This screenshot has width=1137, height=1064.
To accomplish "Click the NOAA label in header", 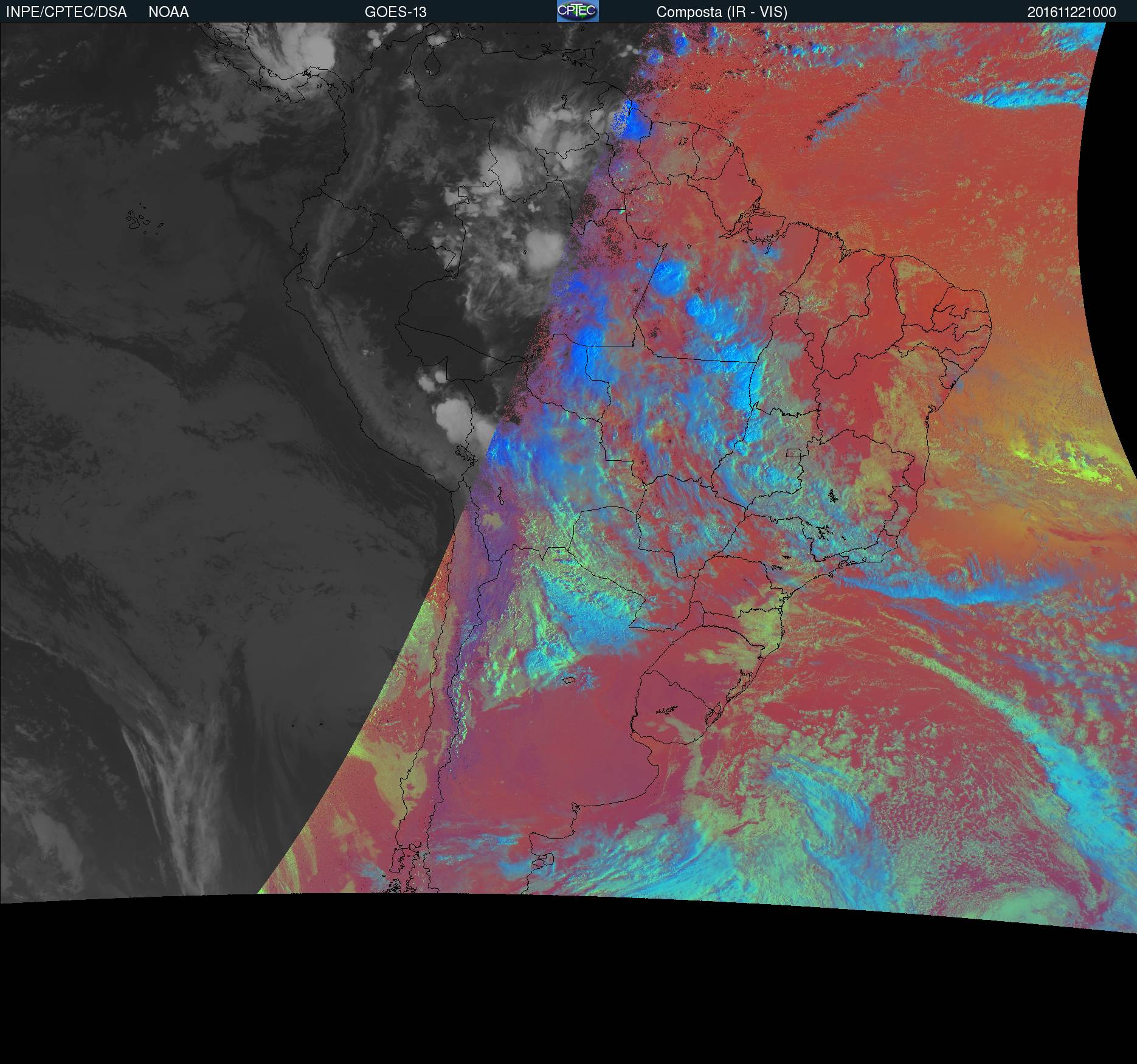I will pyautogui.click(x=168, y=12).
